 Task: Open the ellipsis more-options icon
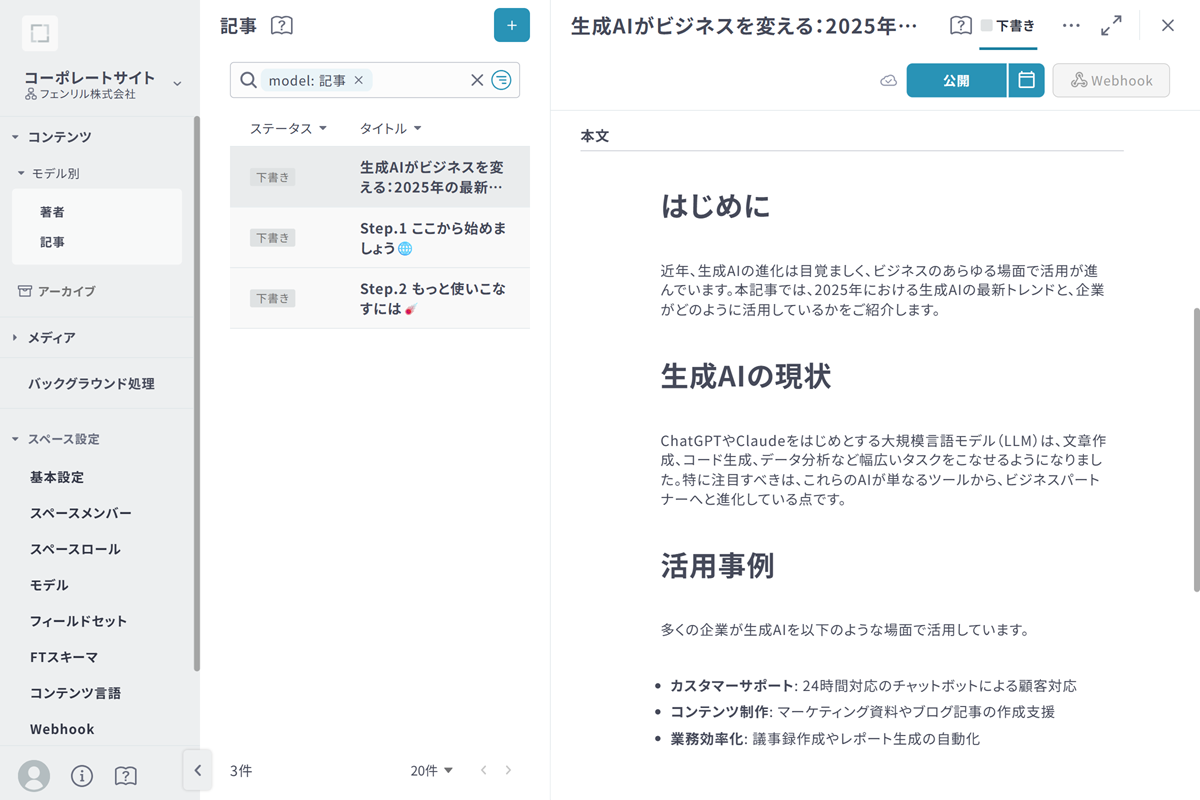coord(1071,25)
